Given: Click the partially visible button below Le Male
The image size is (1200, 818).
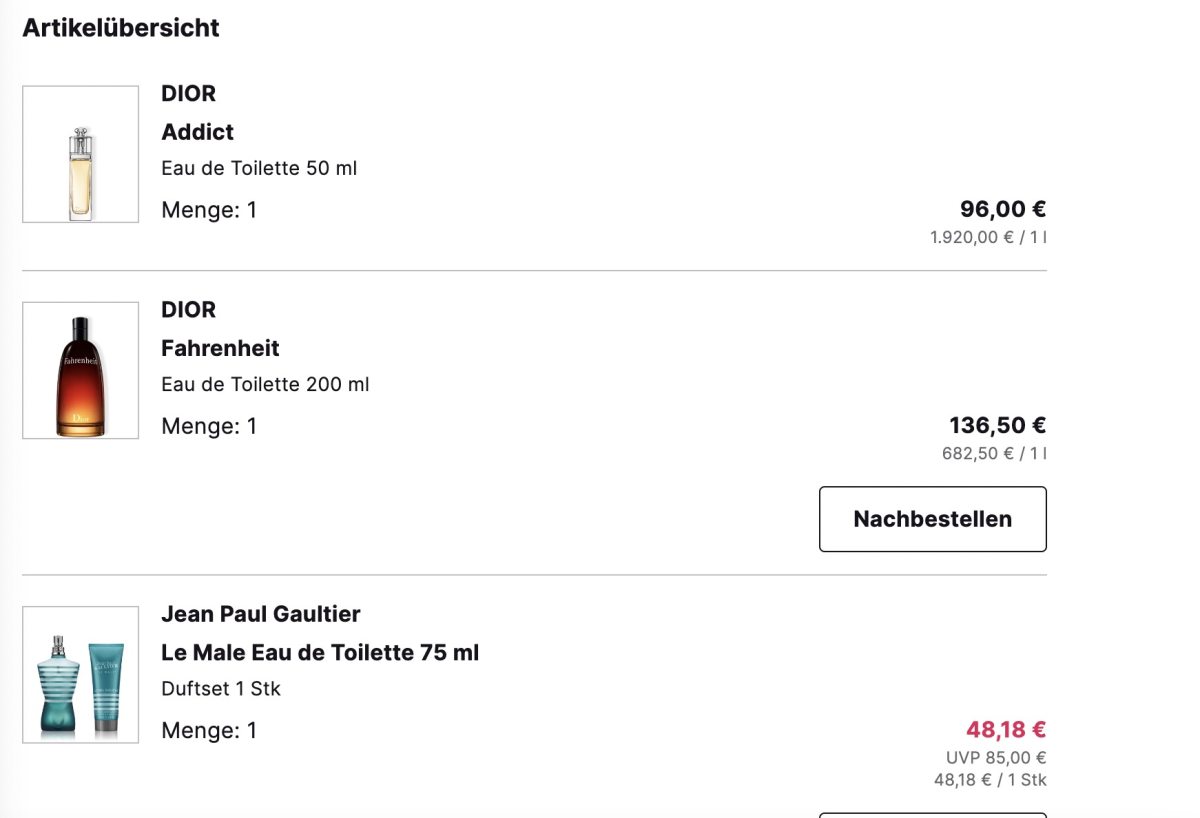Looking at the screenshot, I should coord(932,815).
